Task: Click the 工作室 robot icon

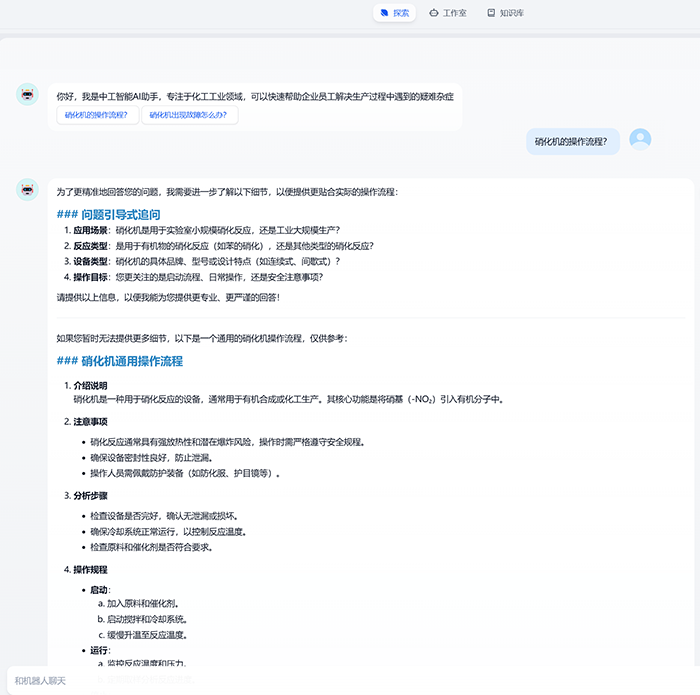Action: point(433,14)
